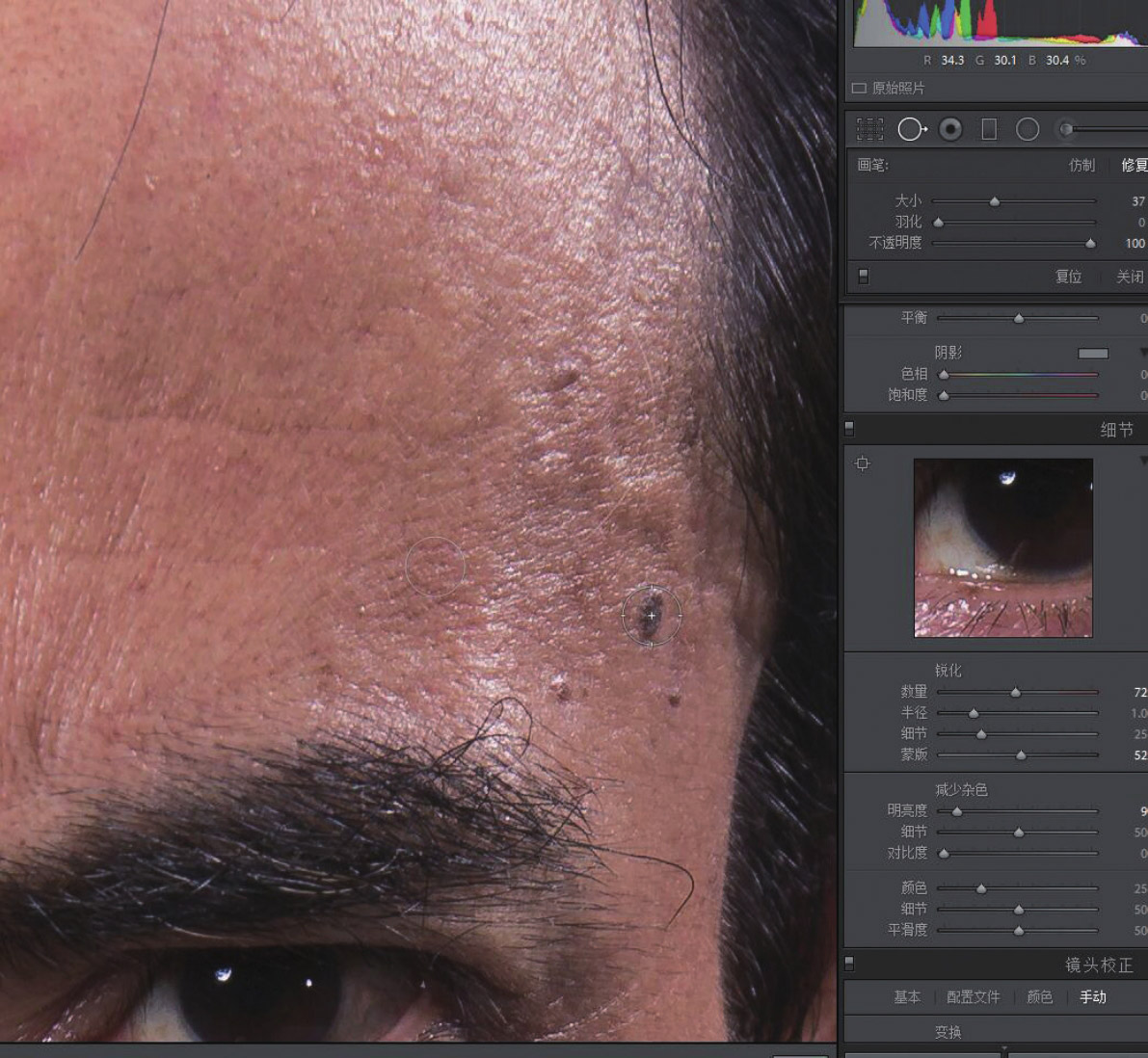Screen dimensions: 1148x1058
Task: Pick the Radial Filter tool
Action: [1028, 129]
